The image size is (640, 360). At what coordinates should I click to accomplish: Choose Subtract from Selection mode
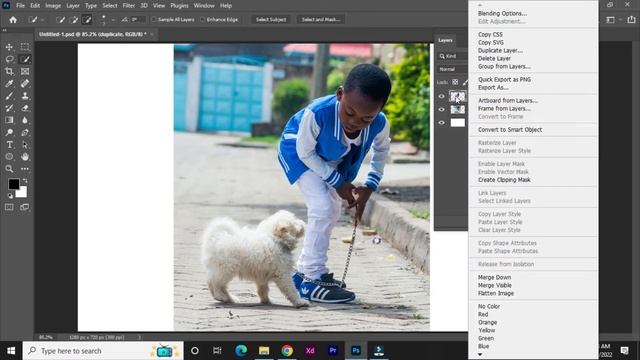[87, 20]
